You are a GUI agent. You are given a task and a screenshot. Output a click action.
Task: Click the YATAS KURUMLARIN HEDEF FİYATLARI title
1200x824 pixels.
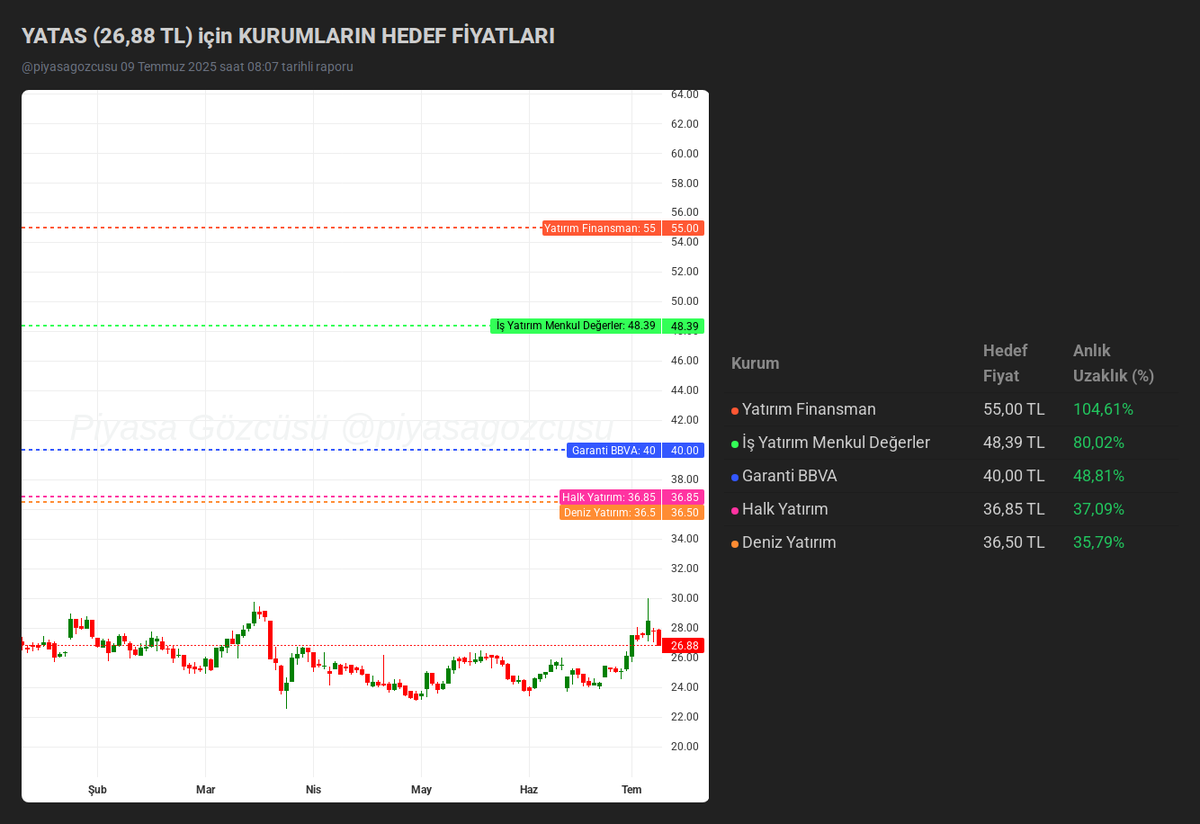coord(288,36)
